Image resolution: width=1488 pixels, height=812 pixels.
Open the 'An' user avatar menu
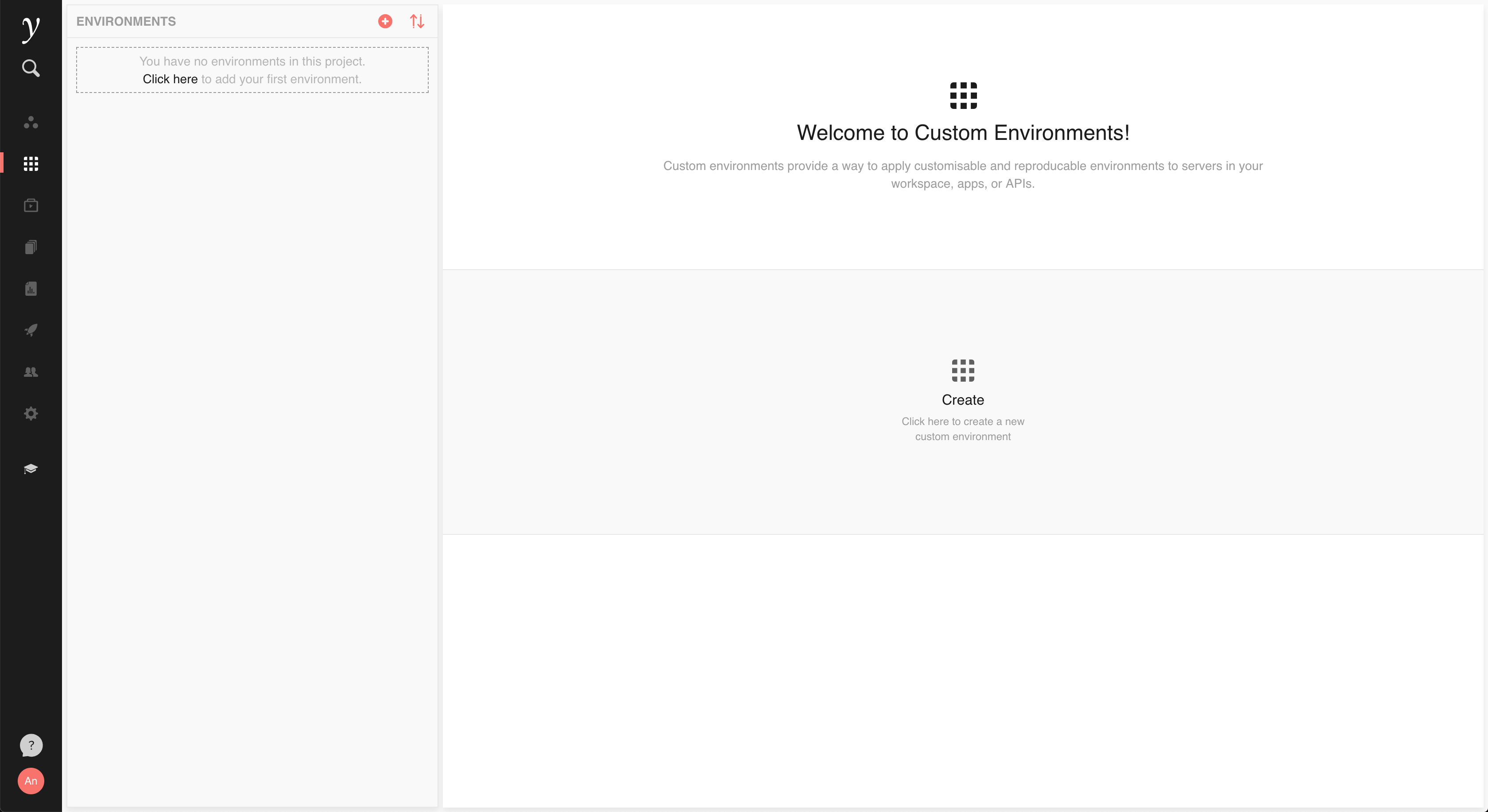[x=31, y=781]
